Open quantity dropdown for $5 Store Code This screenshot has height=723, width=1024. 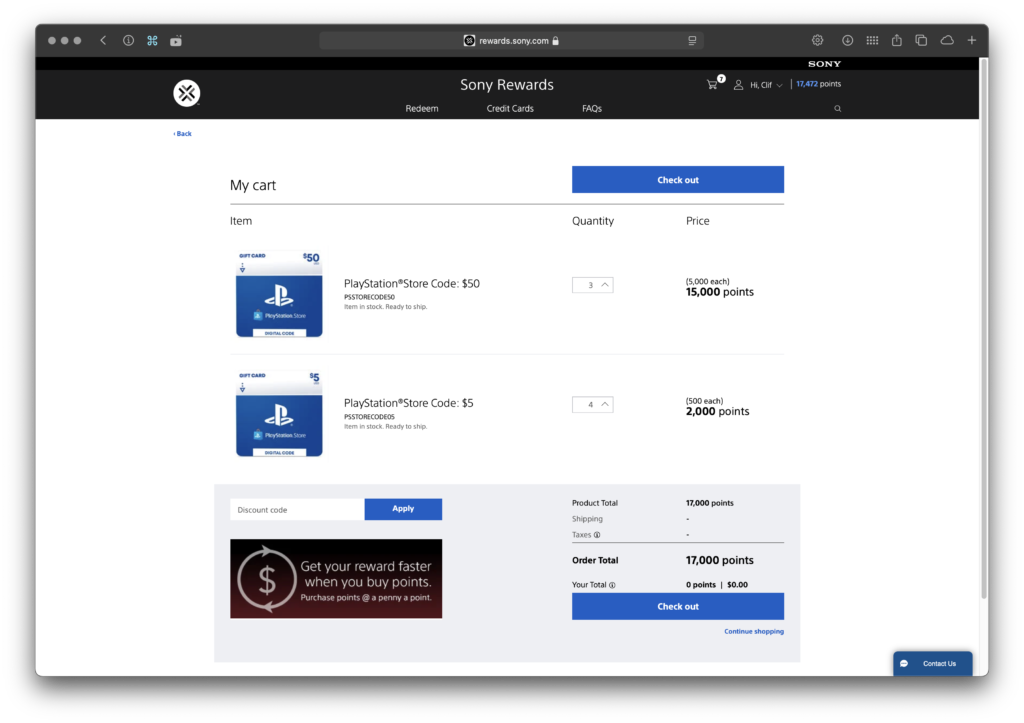pyautogui.click(x=592, y=404)
